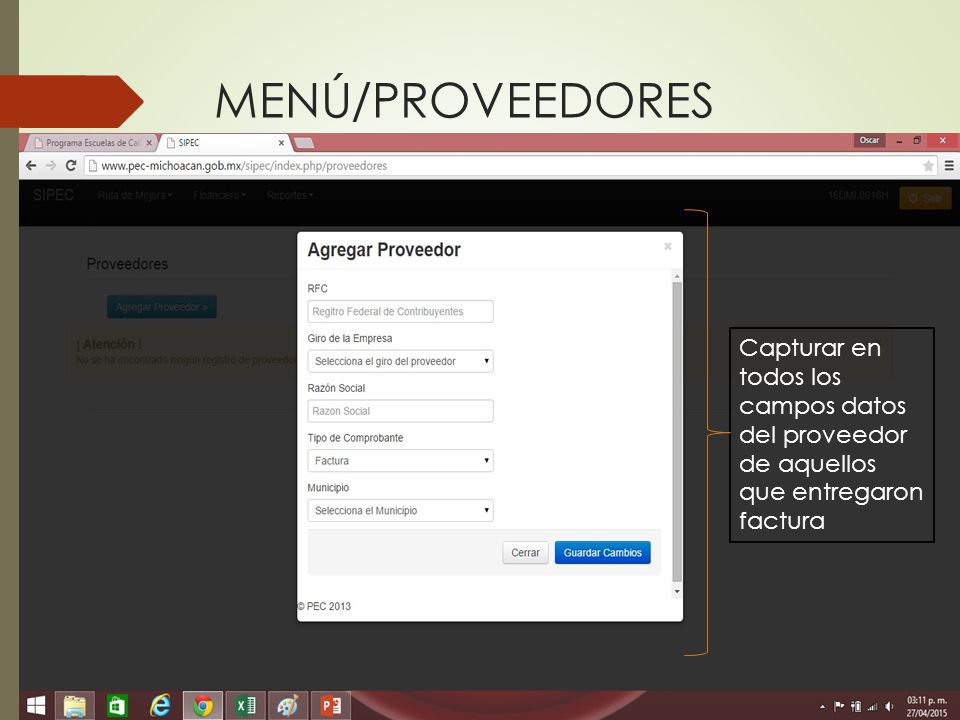Expand the Ruta de Mejora menu
The height and width of the screenshot is (720, 960).
[x=135, y=195]
